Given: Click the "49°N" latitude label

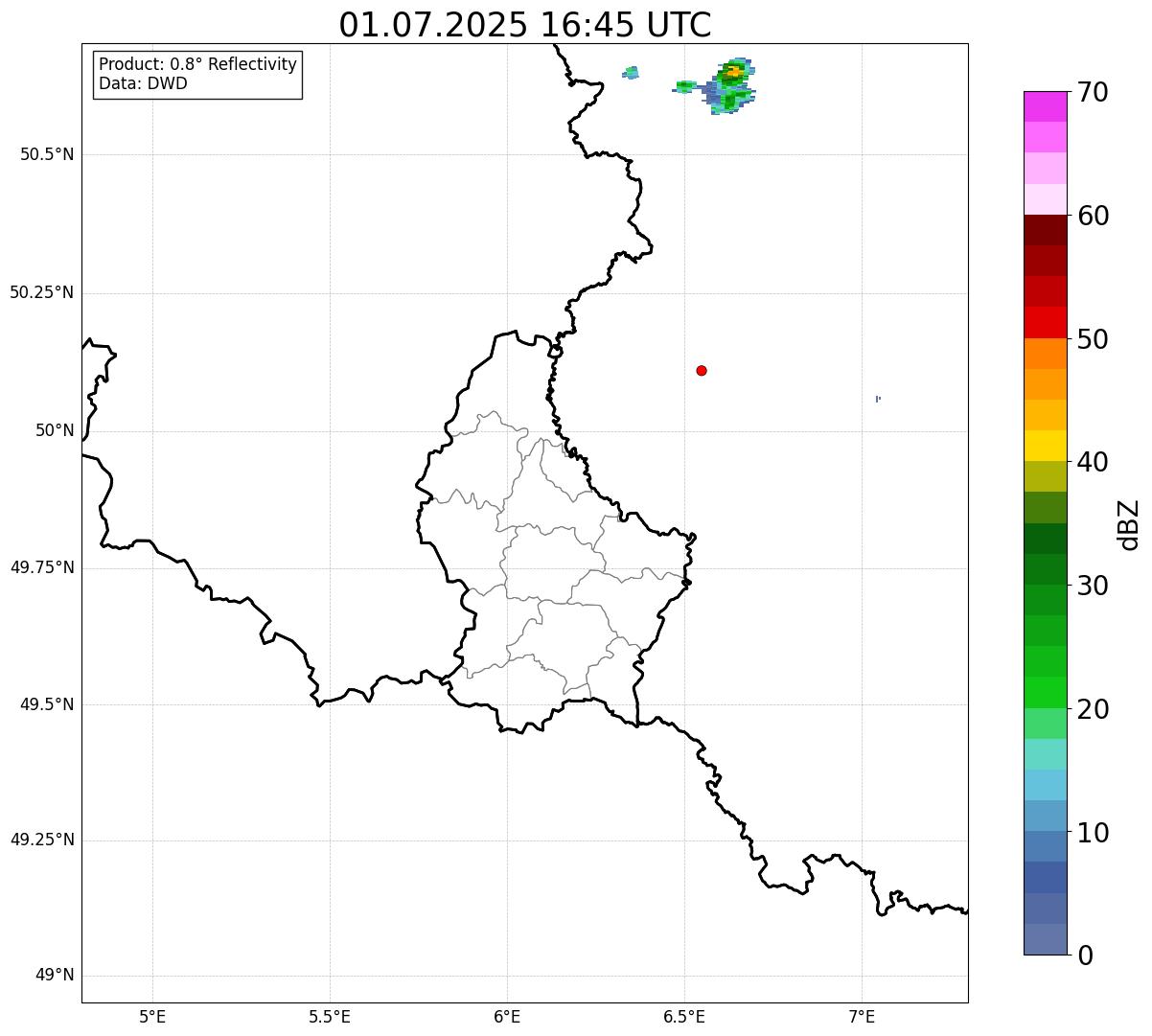Looking at the screenshot, I should (x=55, y=975).
